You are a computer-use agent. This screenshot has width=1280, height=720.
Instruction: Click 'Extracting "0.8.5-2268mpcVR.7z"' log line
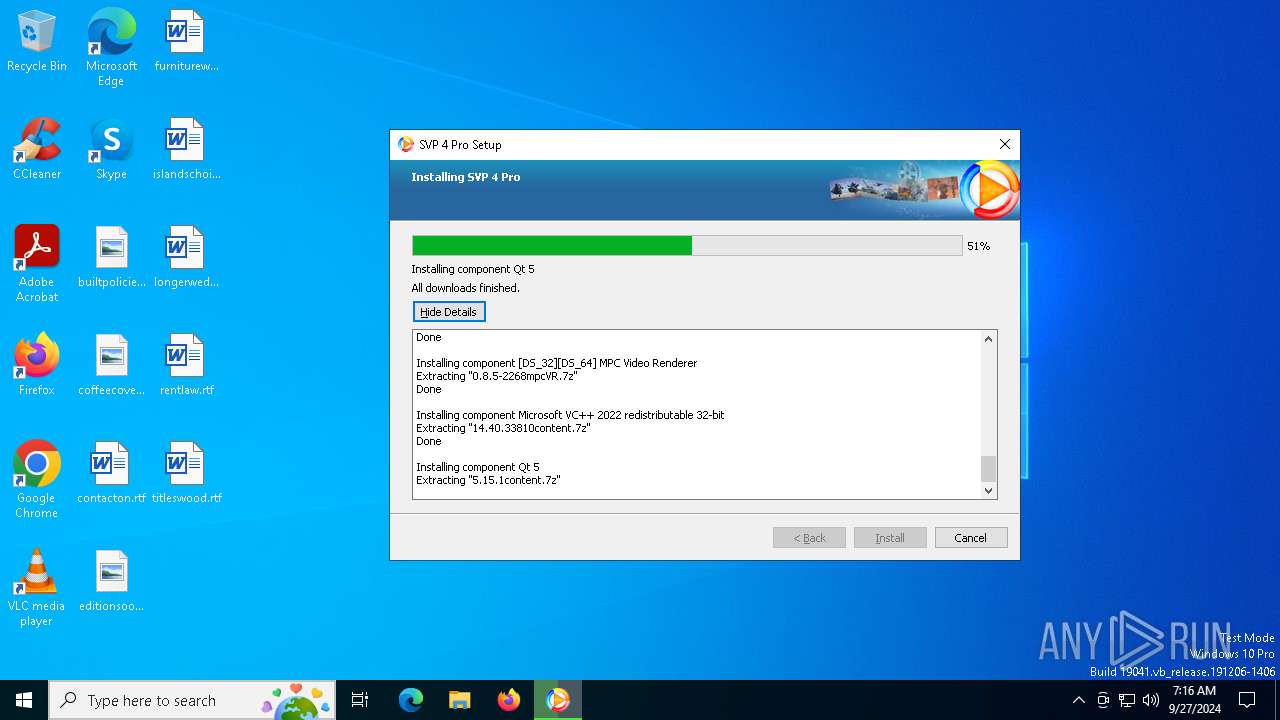click(x=497, y=376)
